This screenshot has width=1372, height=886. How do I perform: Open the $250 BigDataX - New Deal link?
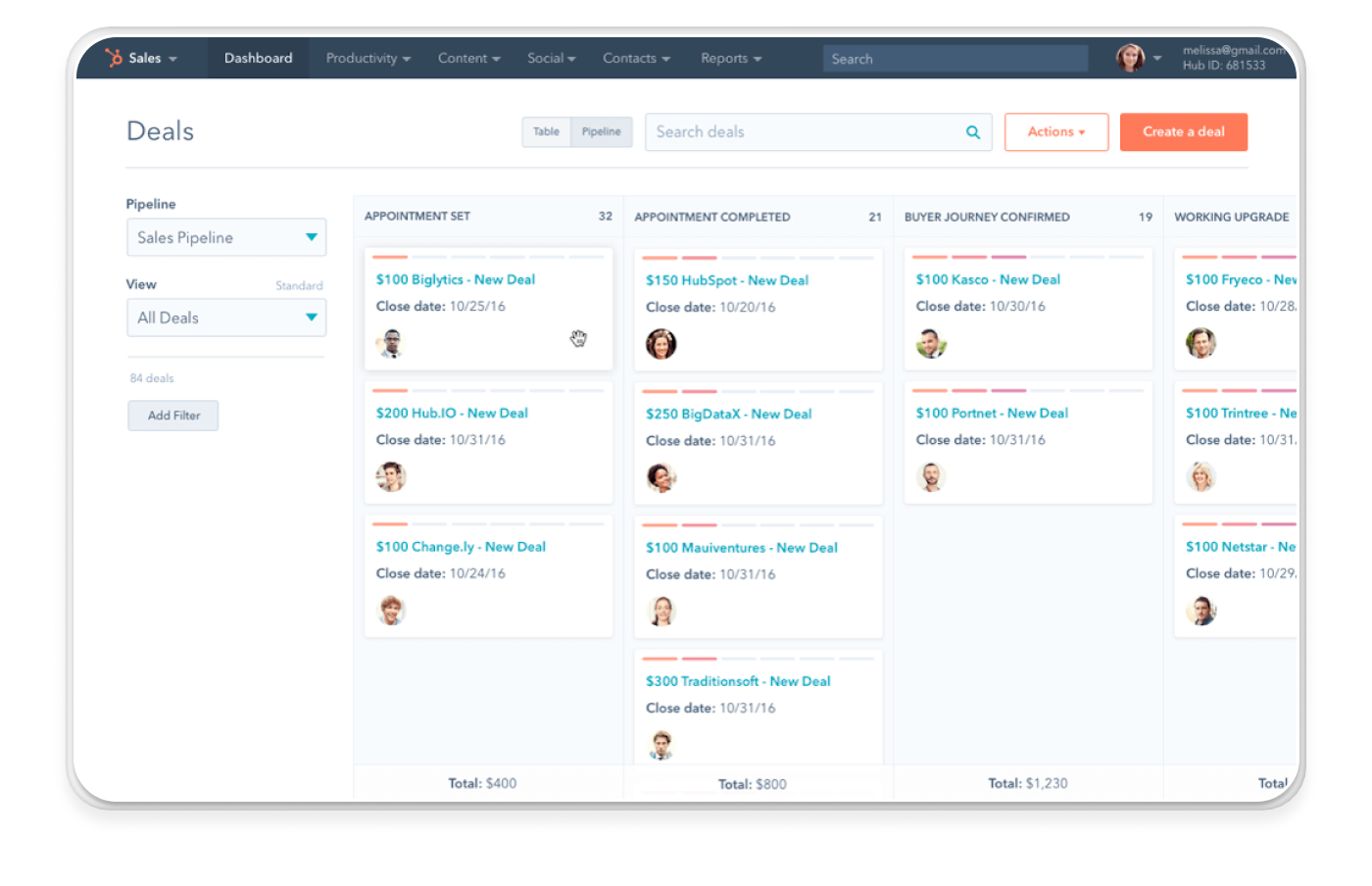click(x=729, y=414)
